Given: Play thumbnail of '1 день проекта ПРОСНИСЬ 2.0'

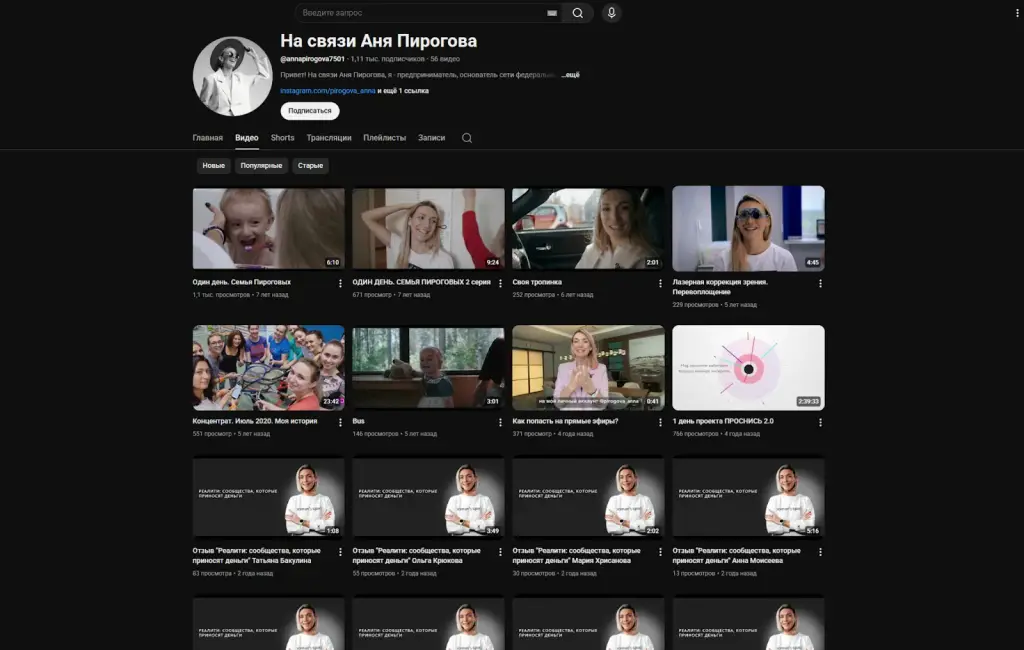Looking at the screenshot, I should pos(748,368).
